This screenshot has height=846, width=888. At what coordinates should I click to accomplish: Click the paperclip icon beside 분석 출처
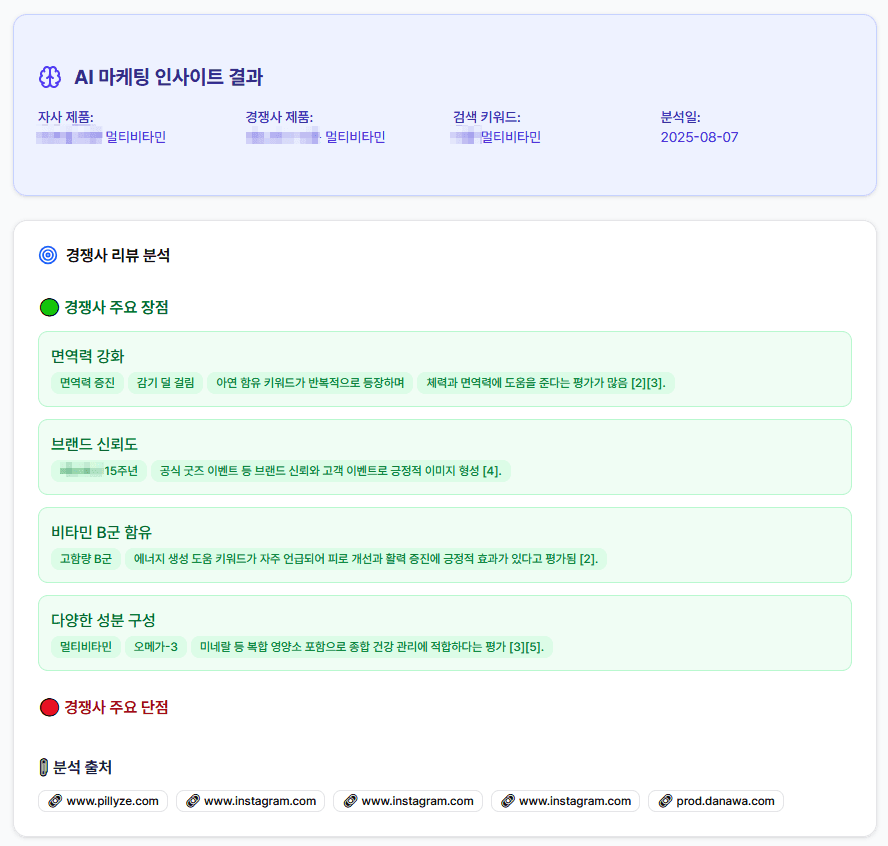click(x=44, y=765)
